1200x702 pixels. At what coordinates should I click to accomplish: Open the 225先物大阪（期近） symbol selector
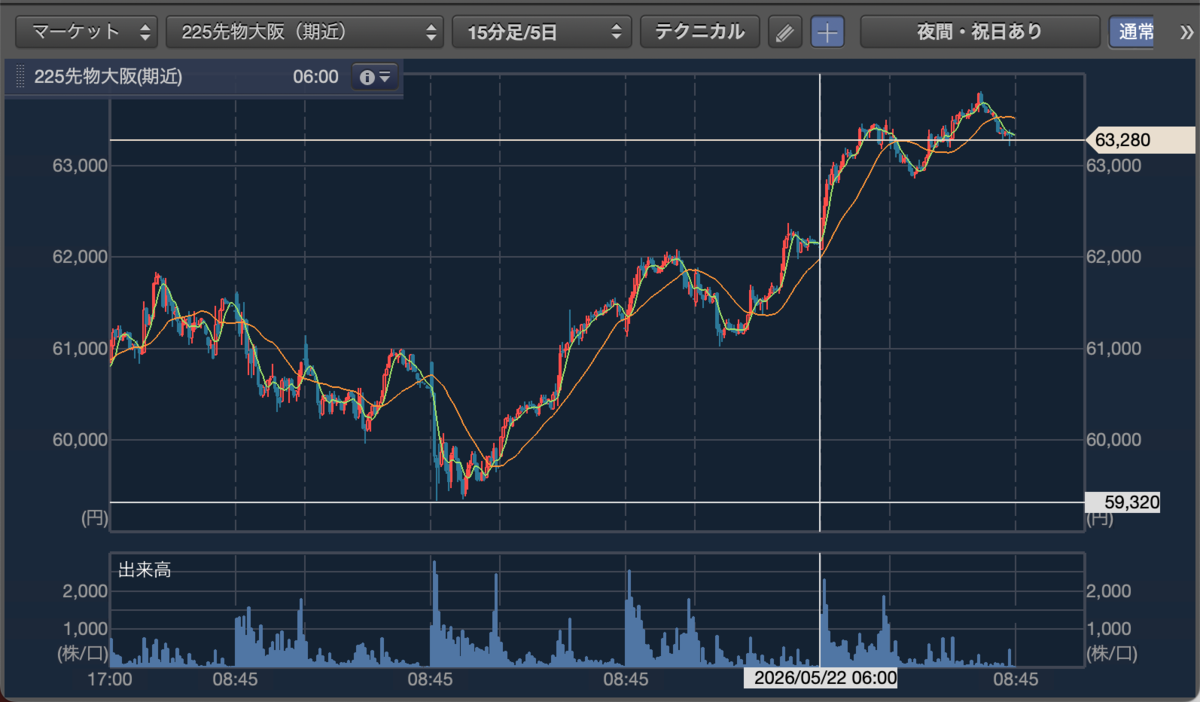click(x=305, y=32)
